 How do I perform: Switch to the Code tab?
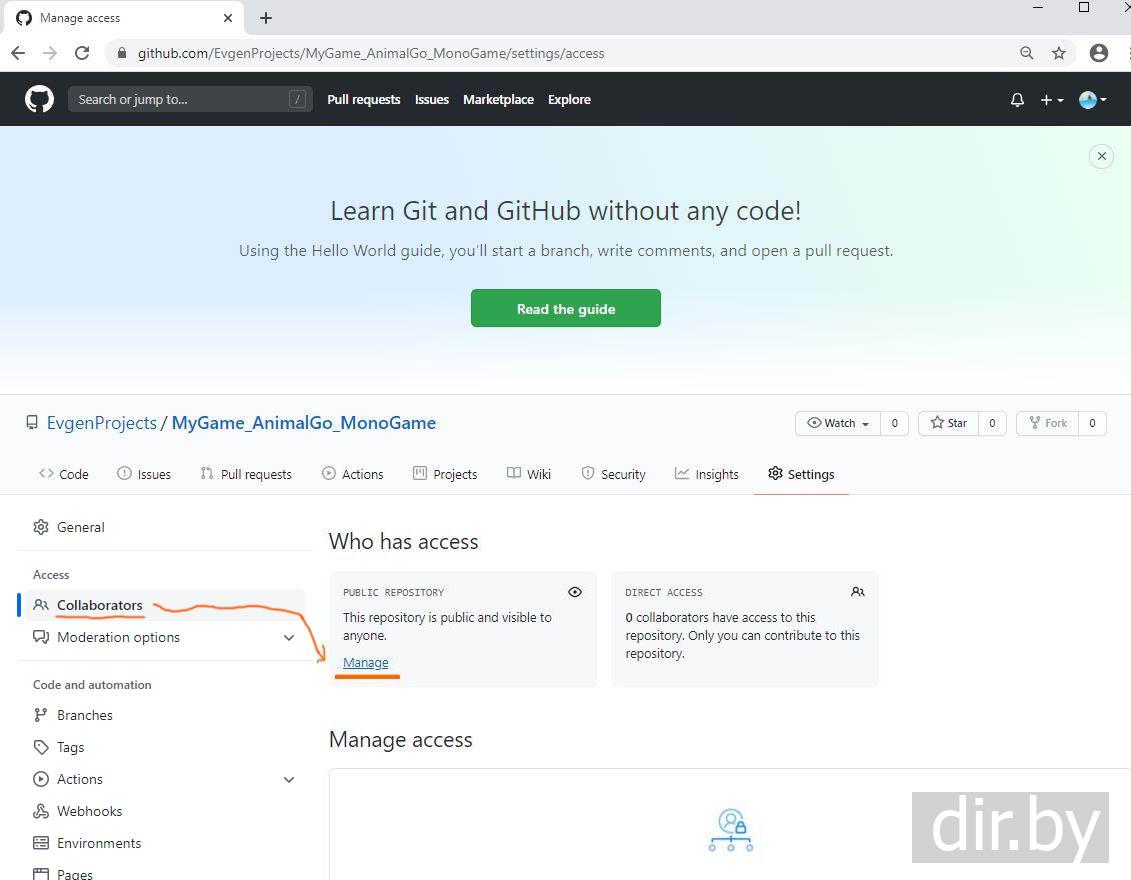tap(64, 474)
